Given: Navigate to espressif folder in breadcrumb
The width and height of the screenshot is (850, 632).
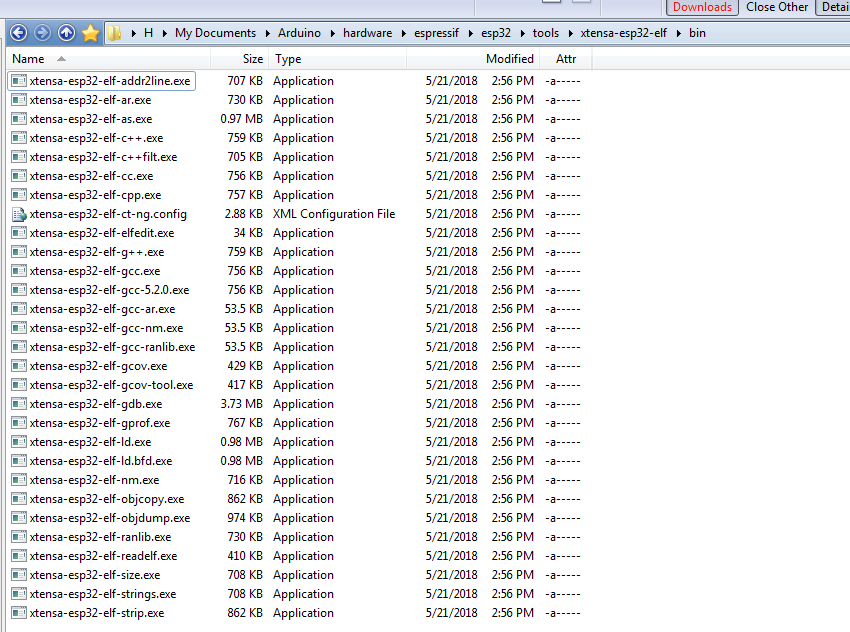Looking at the screenshot, I should pyautogui.click(x=436, y=33).
